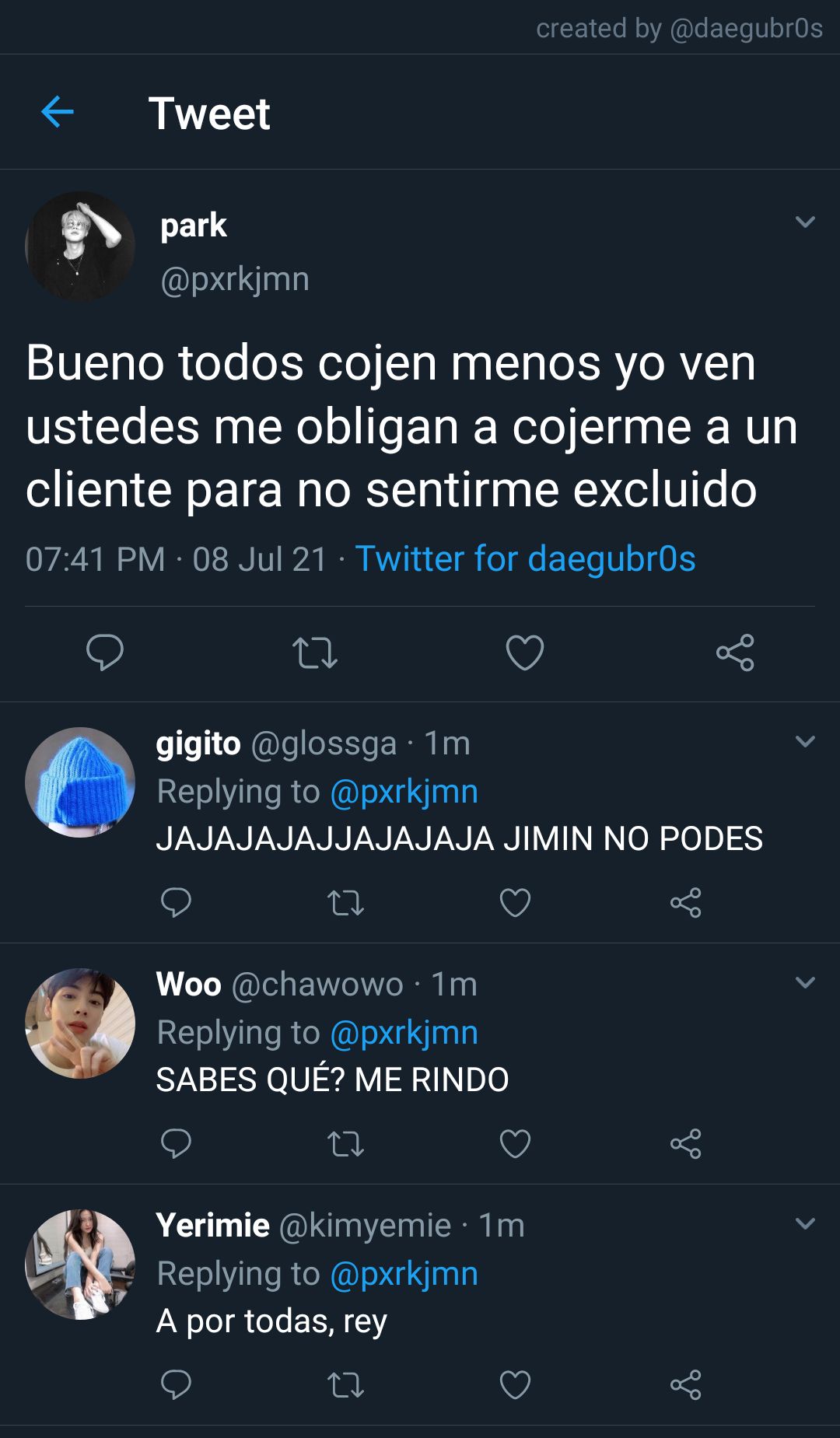Like Woo's reply
Viewport: 840px width, 1438px height.
pyautogui.click(x=515, y=1143)
